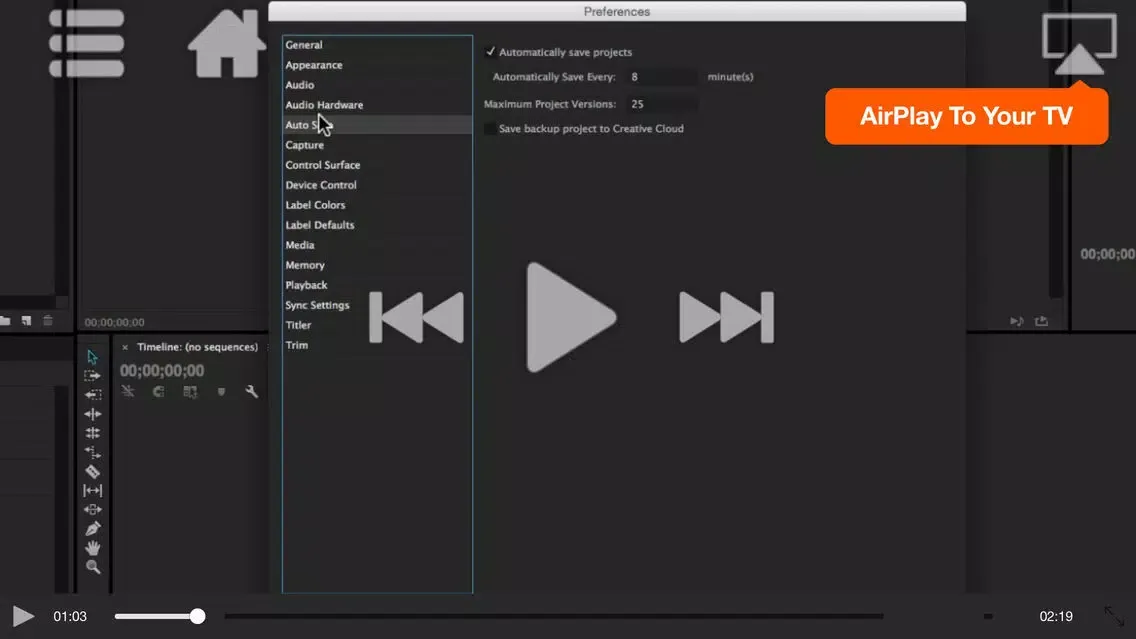Click the play audio icon in program monitor
Image resolution: width=1136 pixels, height=639 pixels.
click(1016, 321)
